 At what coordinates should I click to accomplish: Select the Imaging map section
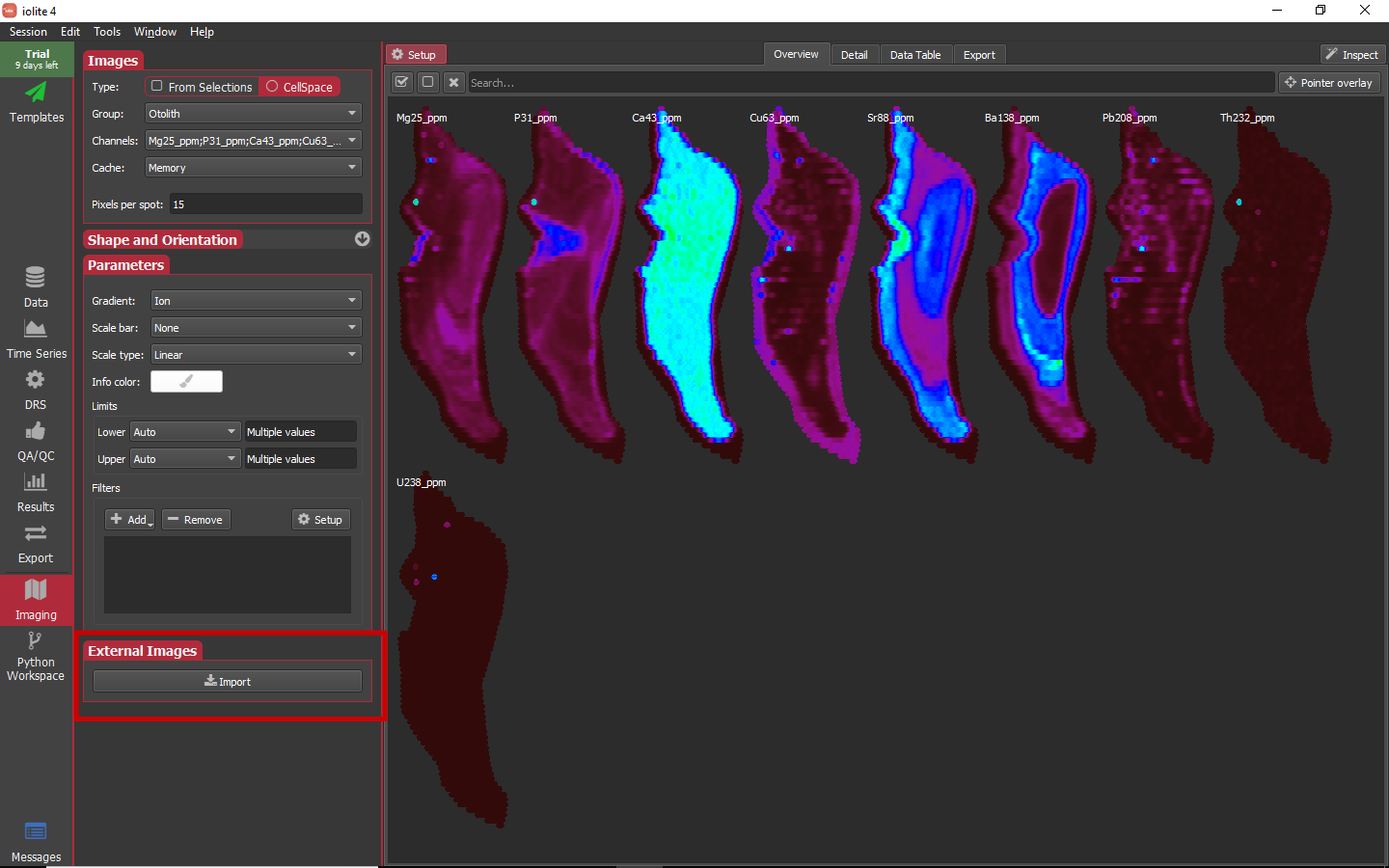pyautogui.click(x=36, y=600)
